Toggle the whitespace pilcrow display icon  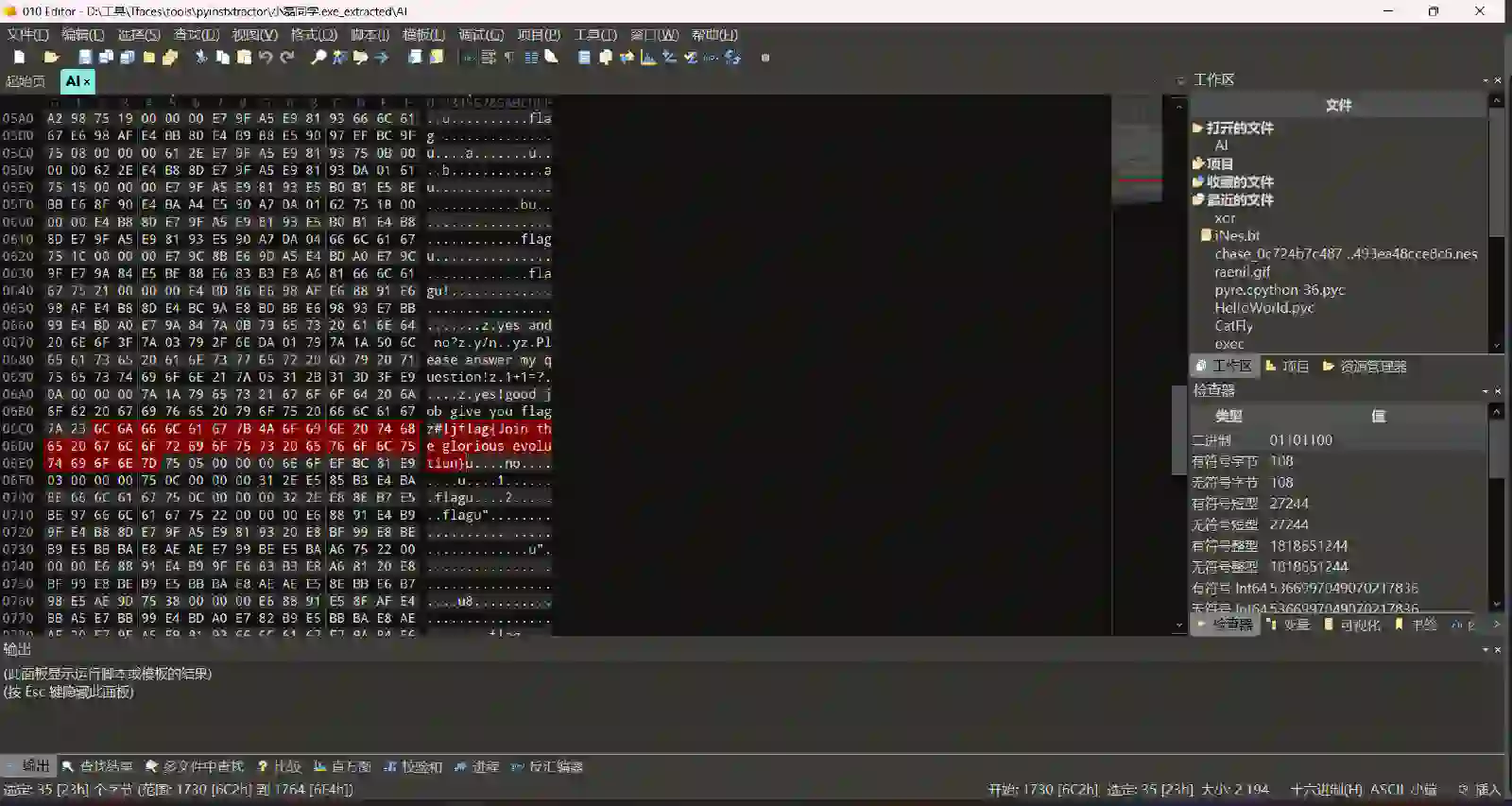[x=509, y=58]
